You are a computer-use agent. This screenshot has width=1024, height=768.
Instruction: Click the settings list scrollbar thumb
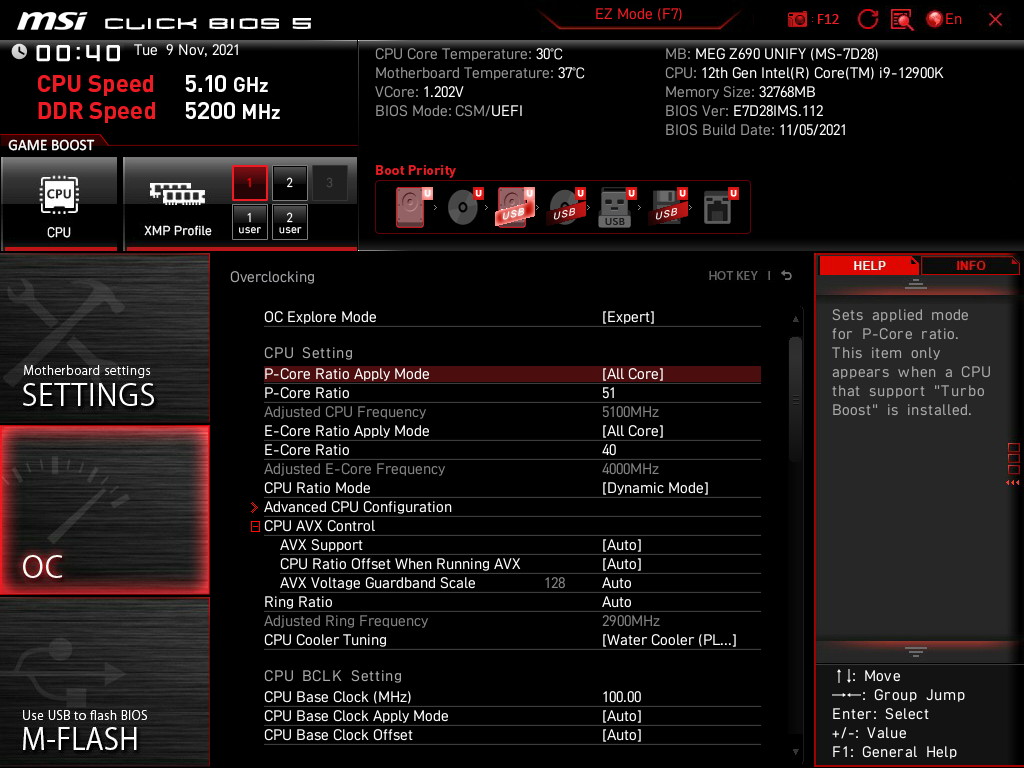795,399
